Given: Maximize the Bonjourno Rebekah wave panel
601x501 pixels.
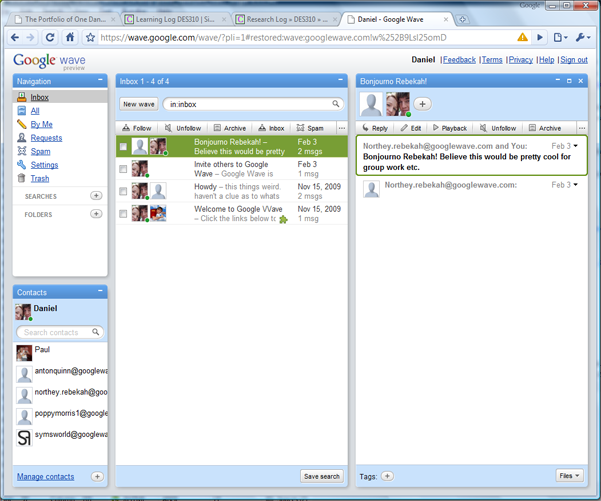Looking at the screenshot, I should click(569, 81).
